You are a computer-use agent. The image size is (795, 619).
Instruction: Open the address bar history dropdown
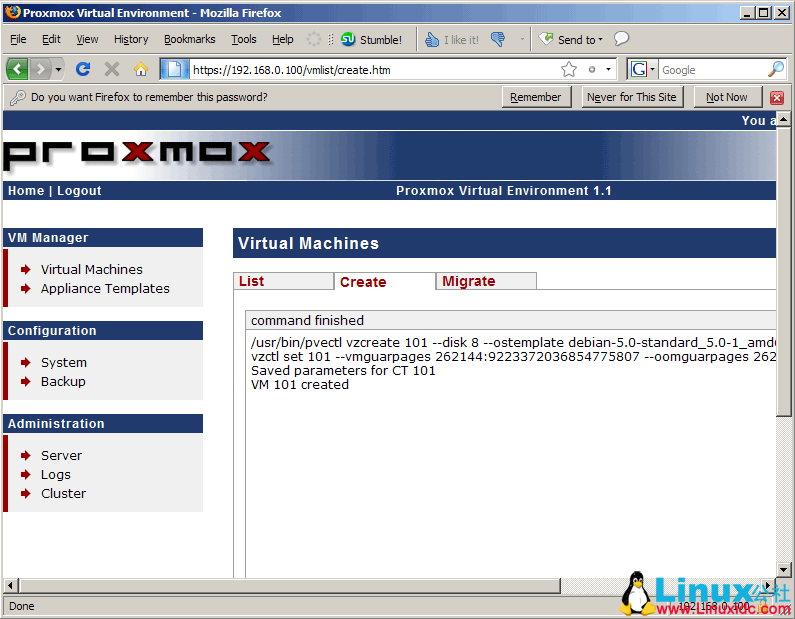click(x=608, y=69)
